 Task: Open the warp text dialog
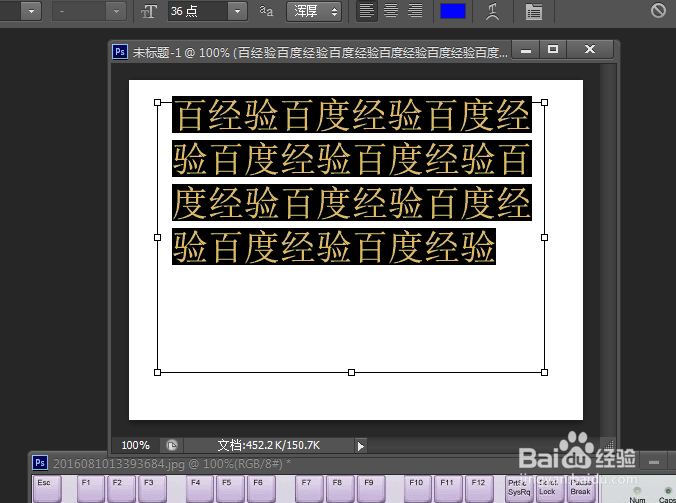point(492,11)
